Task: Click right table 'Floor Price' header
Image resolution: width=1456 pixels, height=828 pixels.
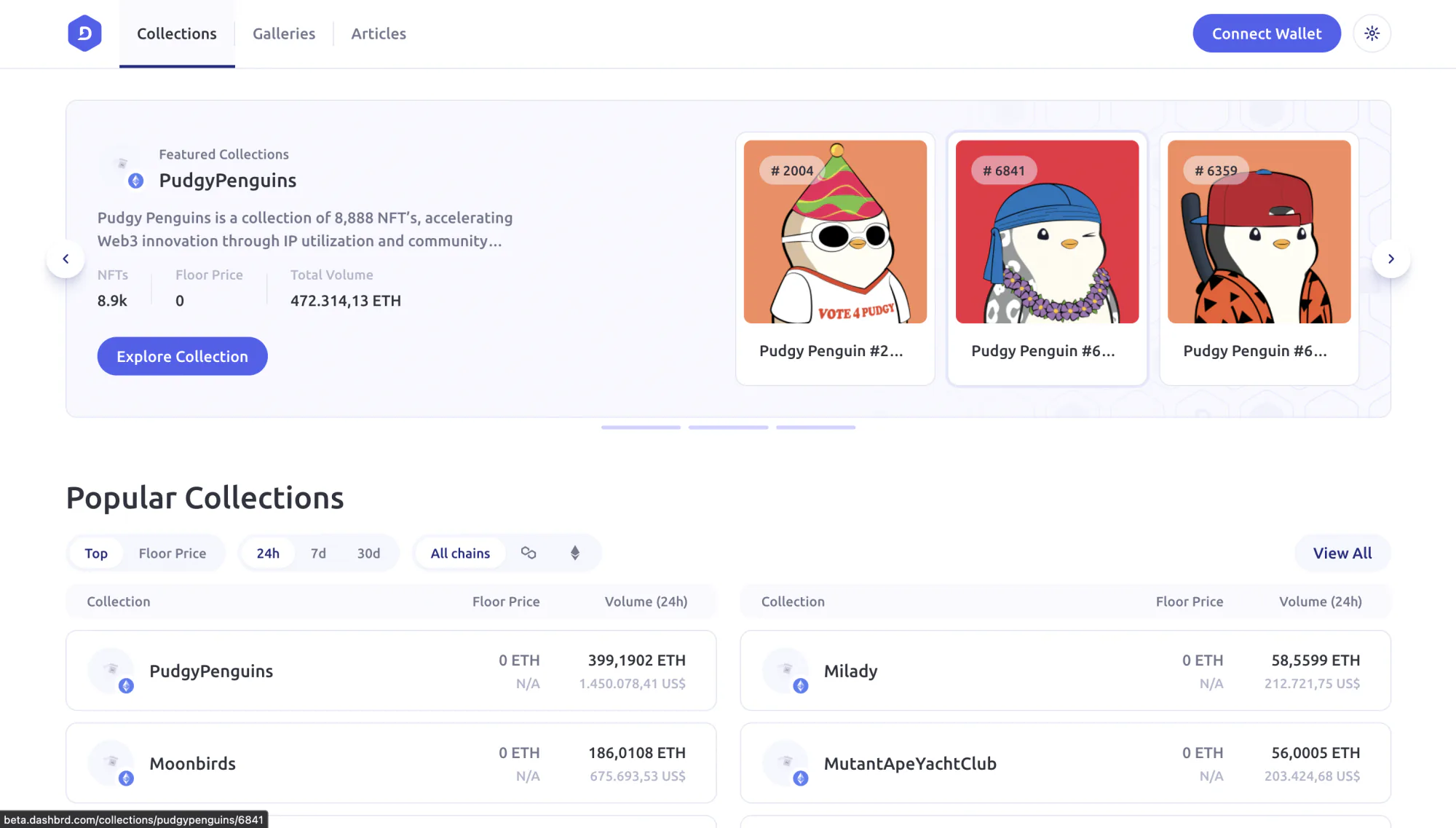Action: (x=1190, y=602)
